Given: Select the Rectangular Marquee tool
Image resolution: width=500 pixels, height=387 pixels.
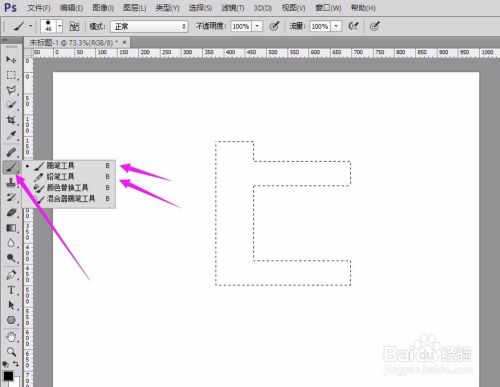Looking at the screenshot, I should 11,75.
